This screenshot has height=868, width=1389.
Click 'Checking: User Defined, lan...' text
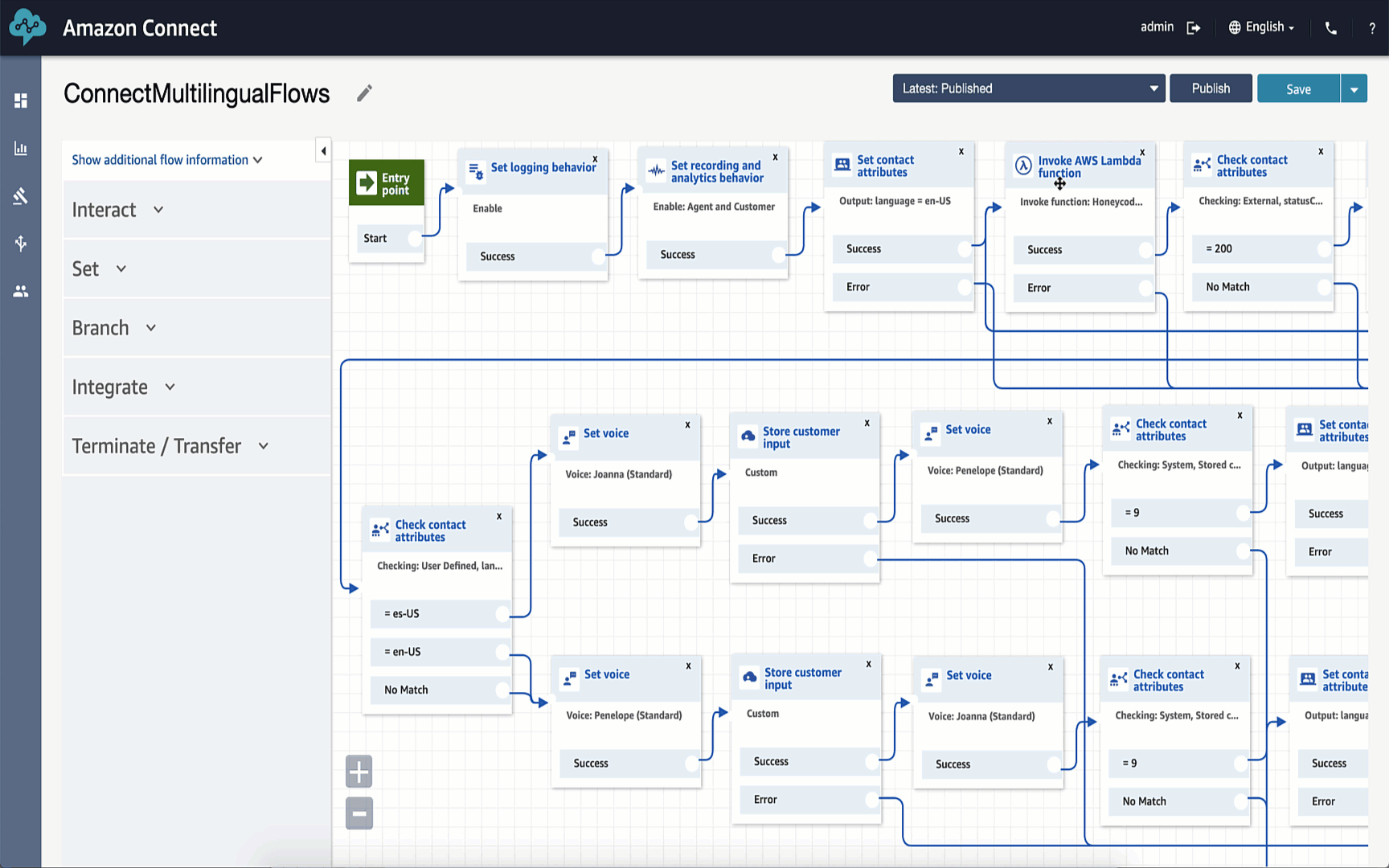[440, 566]
